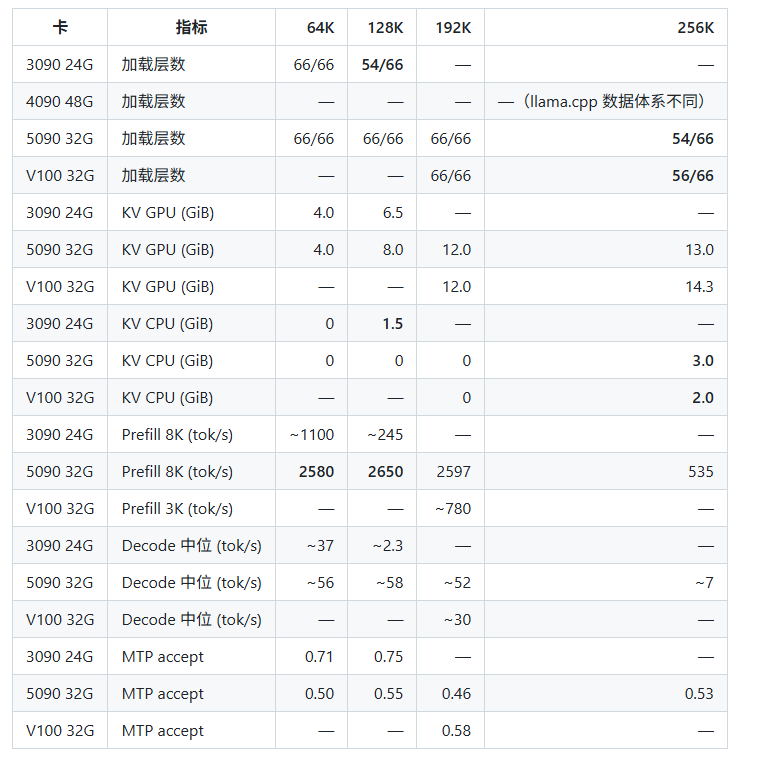Click the 0.71 MTP accept value
769x761 pixels.
[x=319, y=657]
